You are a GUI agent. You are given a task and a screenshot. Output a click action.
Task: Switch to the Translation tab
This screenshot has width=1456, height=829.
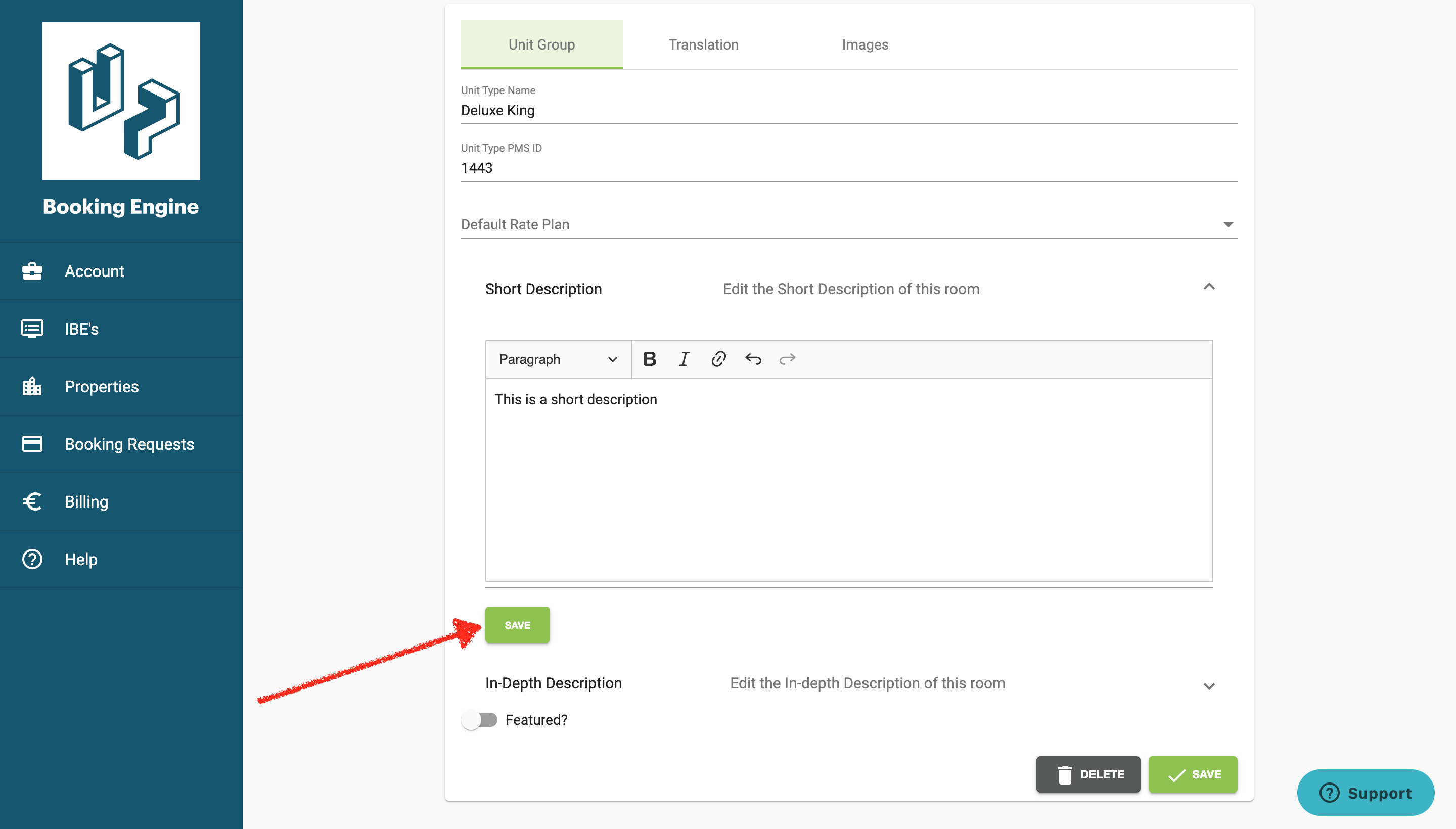point(703,44)
